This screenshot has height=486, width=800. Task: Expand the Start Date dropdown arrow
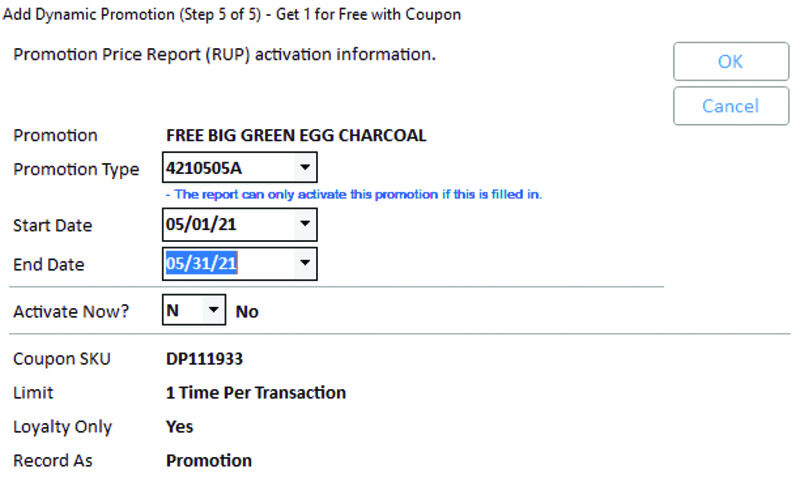[x=305, y=224]
